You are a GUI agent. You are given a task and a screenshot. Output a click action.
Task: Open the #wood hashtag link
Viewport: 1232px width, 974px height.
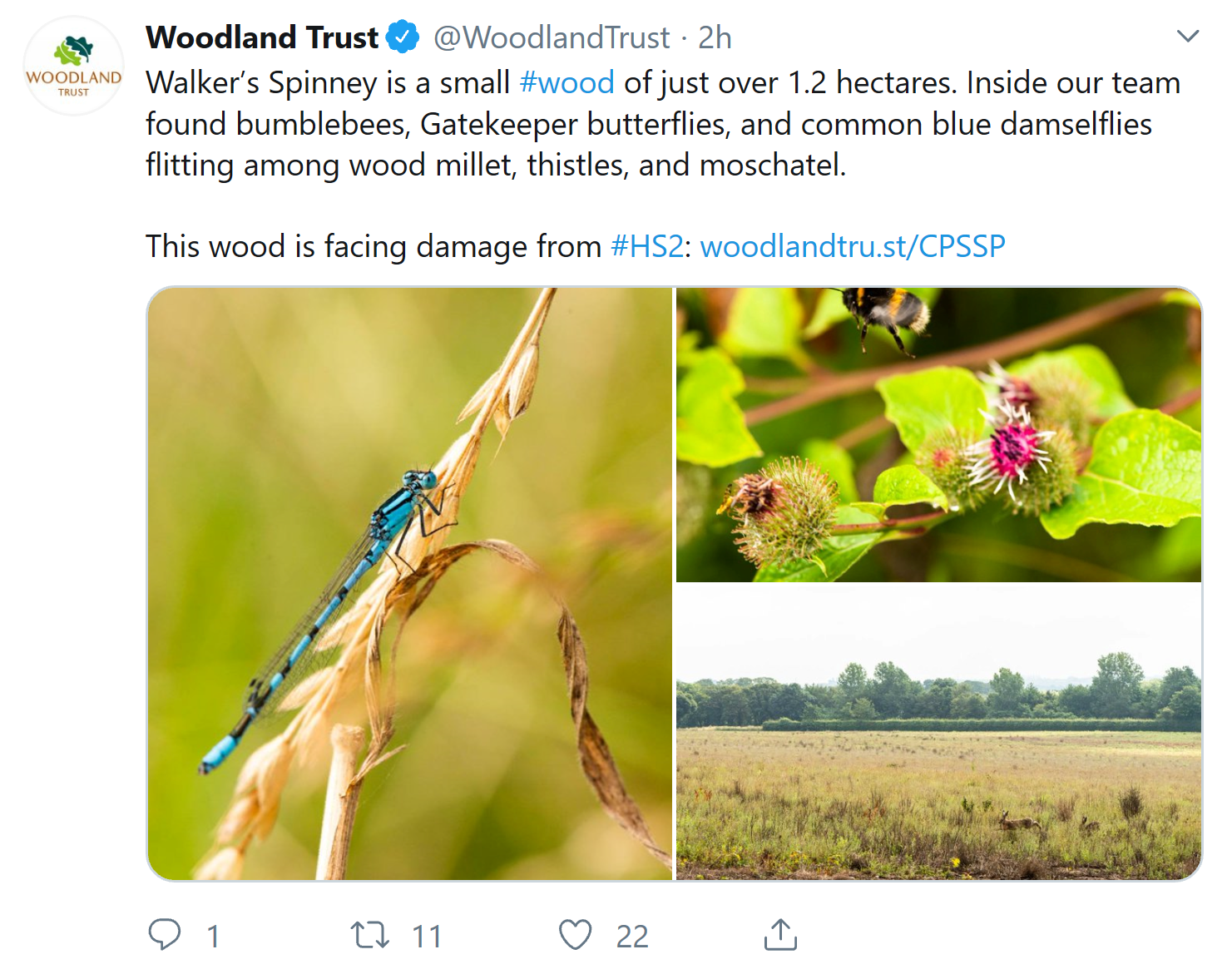(x=567, y=83)
